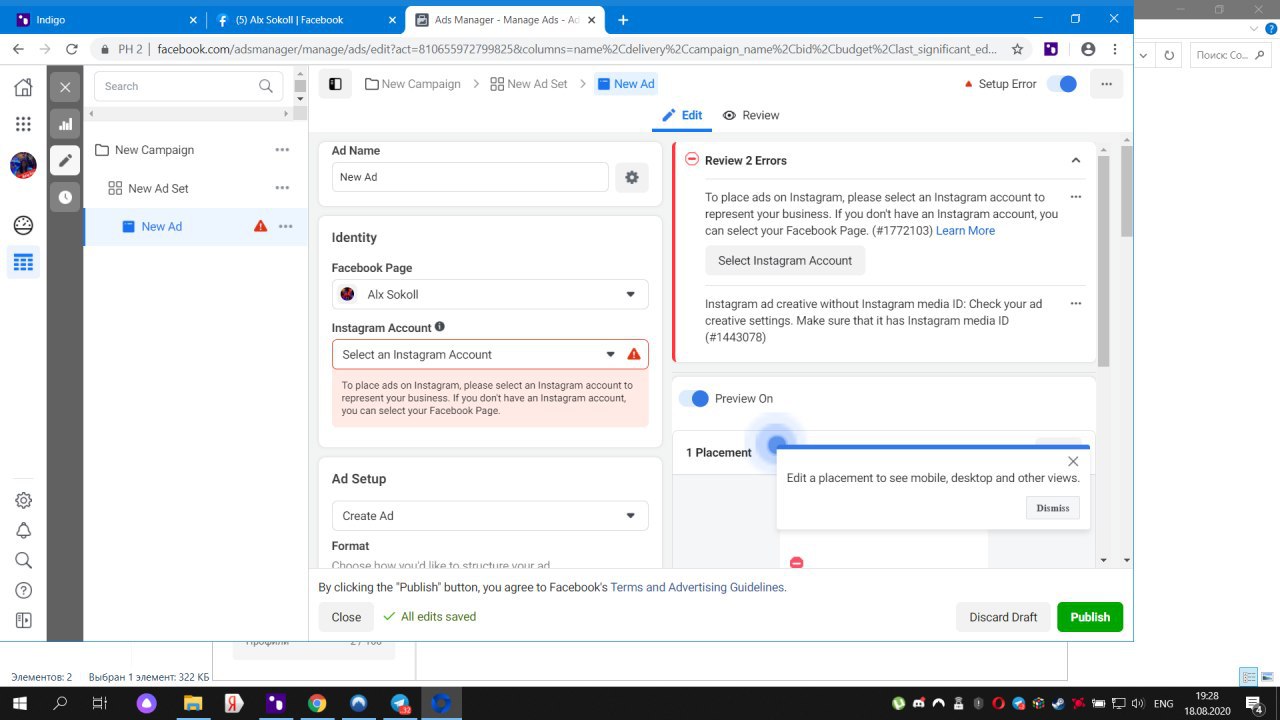1280x720 pixels.
Task: Dismiss the placement tooltip
Action: click(x=1052, y=508)
